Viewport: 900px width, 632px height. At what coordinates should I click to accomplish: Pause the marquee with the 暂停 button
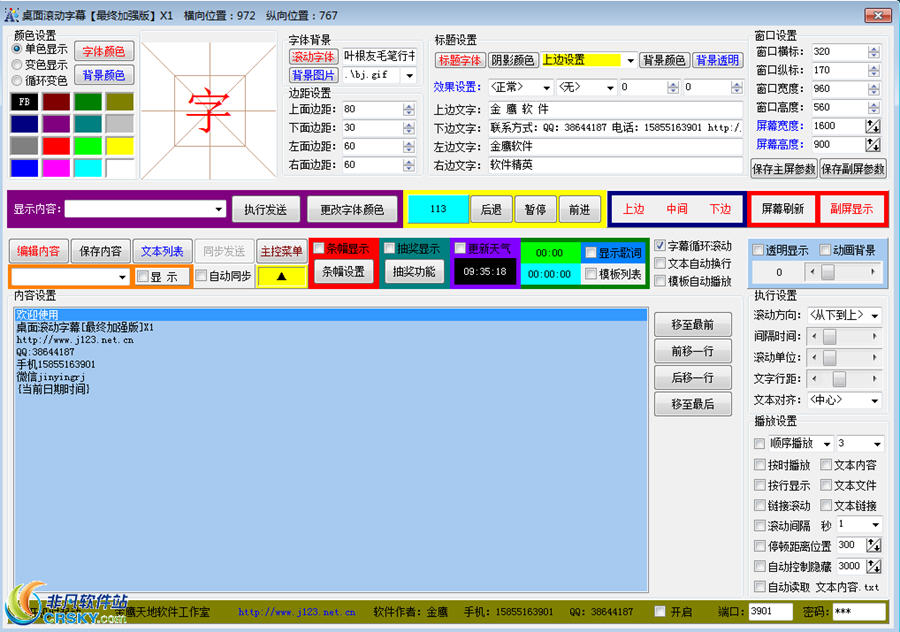coord(535,209)
